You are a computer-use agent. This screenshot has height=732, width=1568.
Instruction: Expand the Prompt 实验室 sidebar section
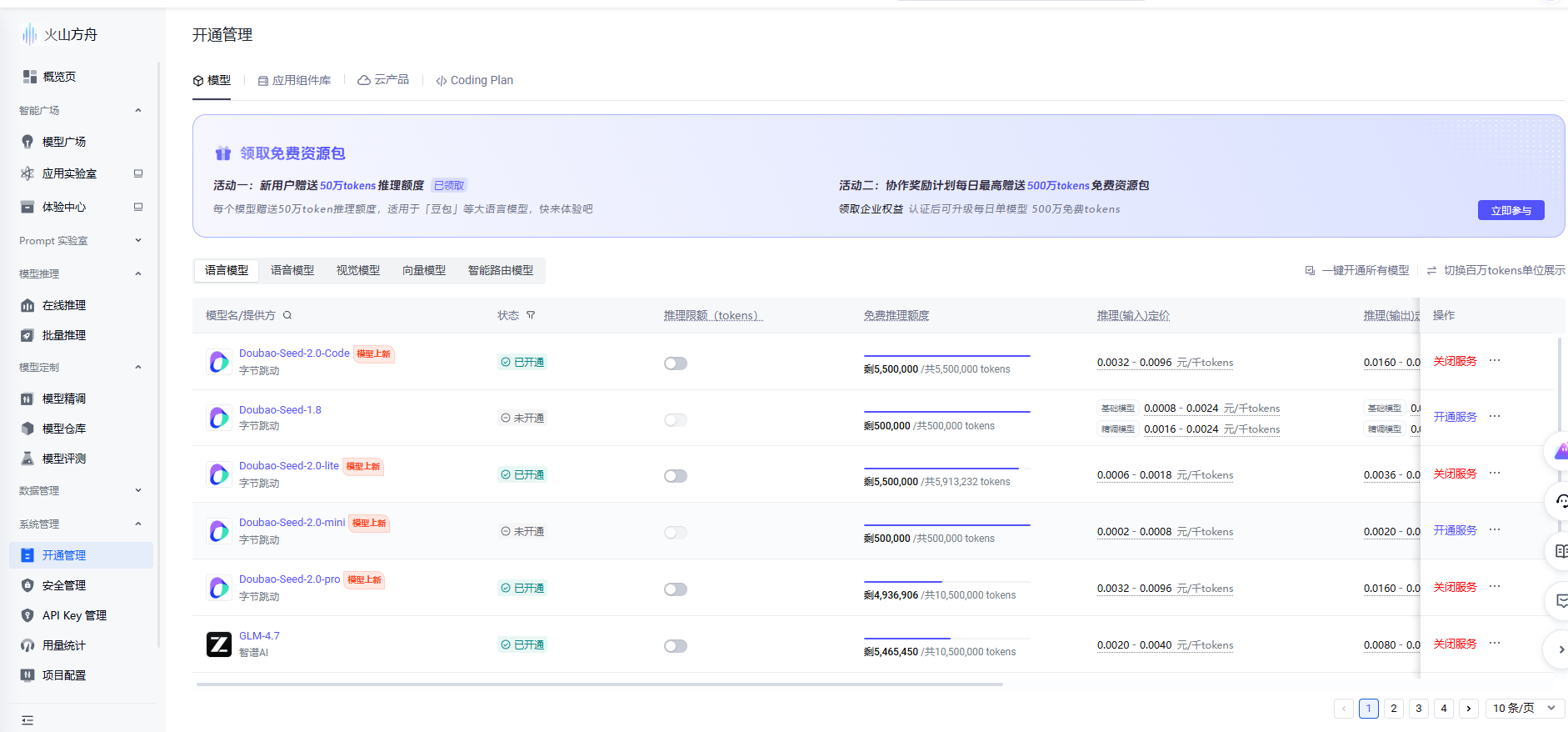coord(77,241)
